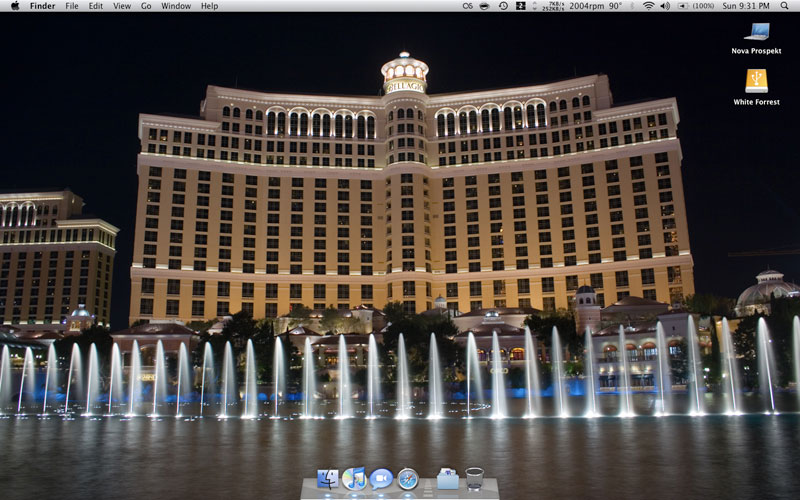Viewport: 800px width, 500px height.
Task: Click the Nova Prospekt label text
Action: (756, 51)
